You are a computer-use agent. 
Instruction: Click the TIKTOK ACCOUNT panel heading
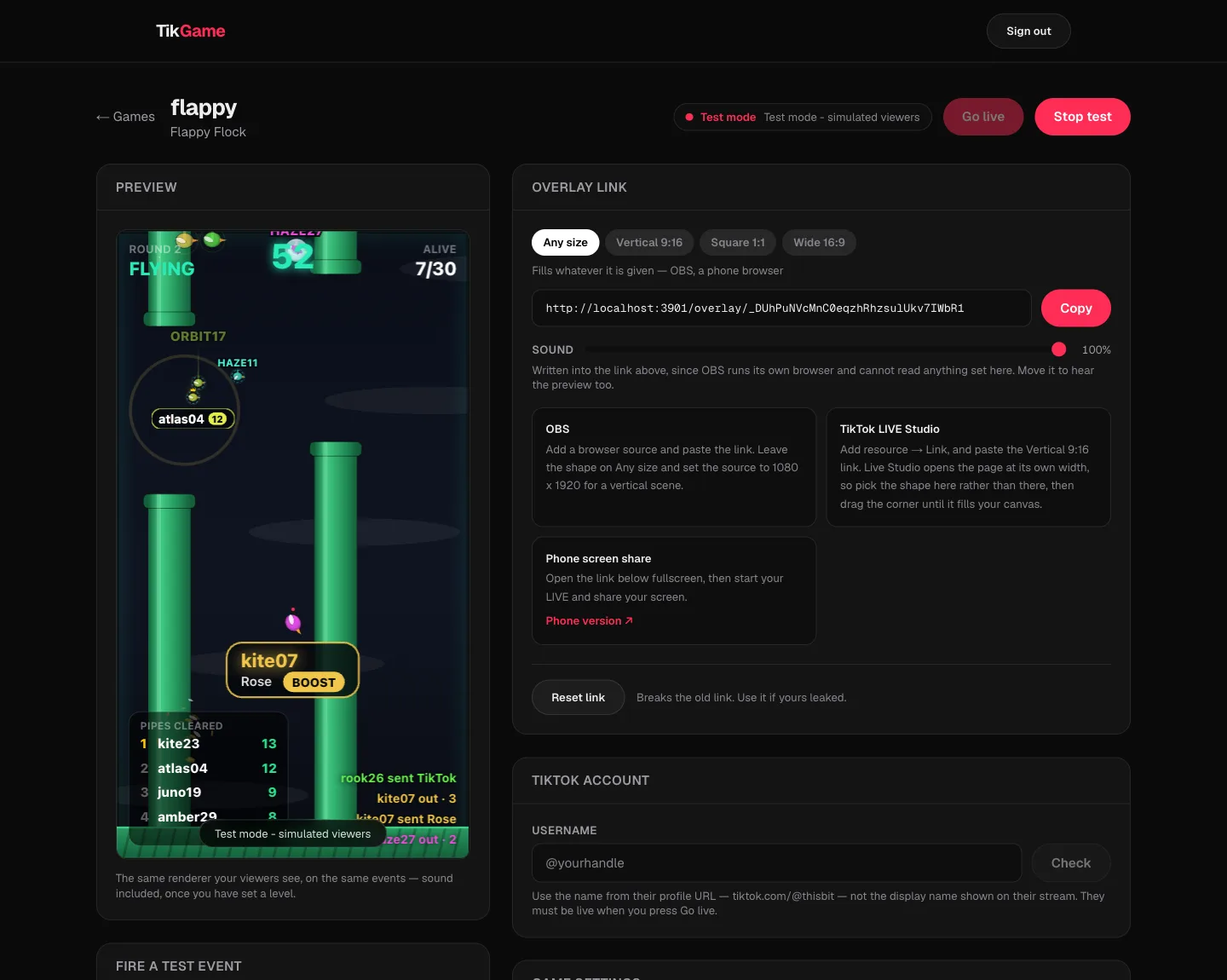point(590,780)
